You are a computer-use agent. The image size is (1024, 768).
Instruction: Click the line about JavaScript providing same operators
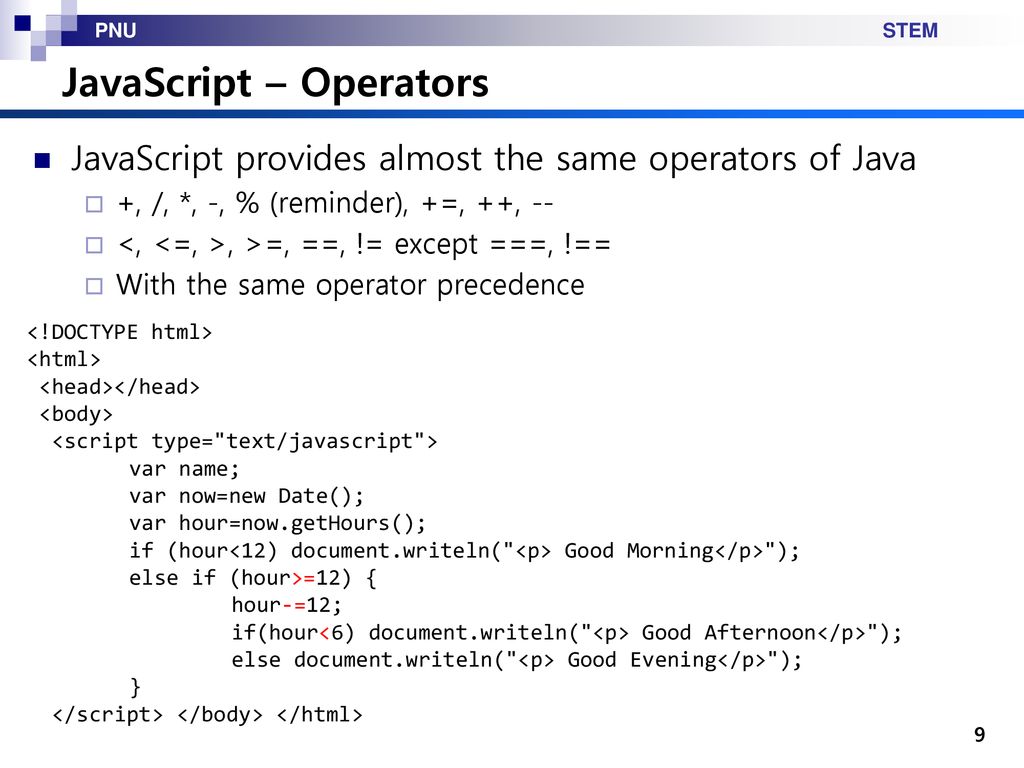pos(494,159)
